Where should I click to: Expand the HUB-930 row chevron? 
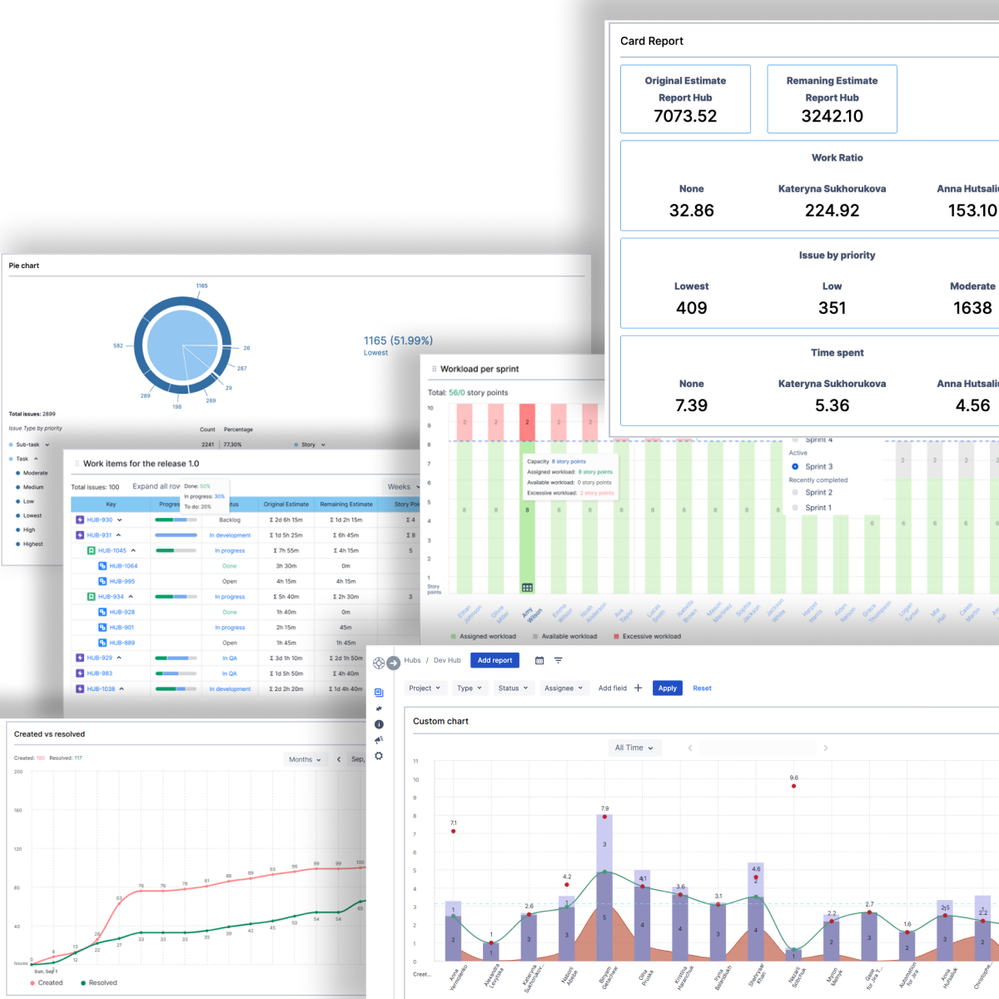120,520
